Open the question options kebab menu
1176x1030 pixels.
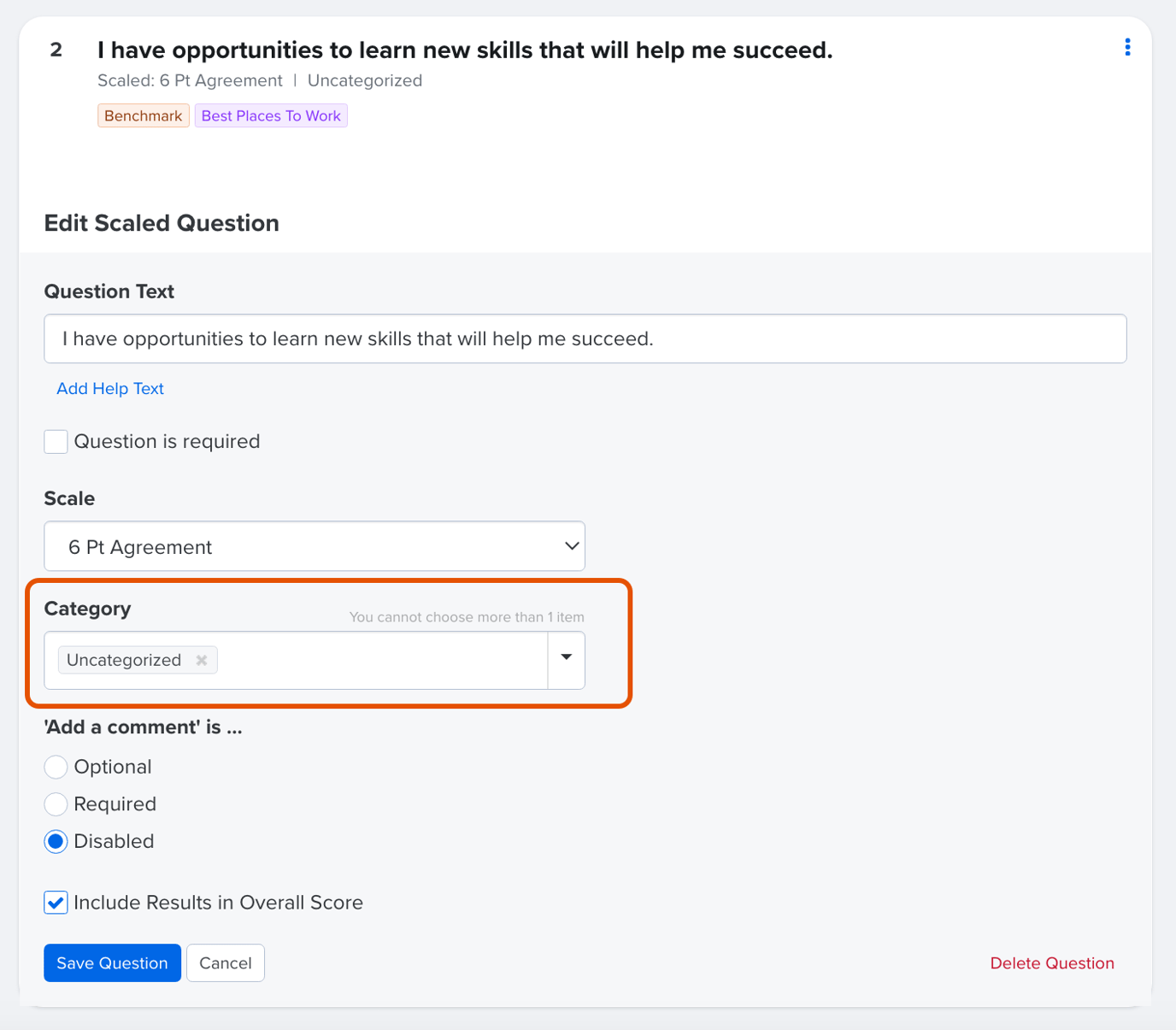pos(1127,47)
